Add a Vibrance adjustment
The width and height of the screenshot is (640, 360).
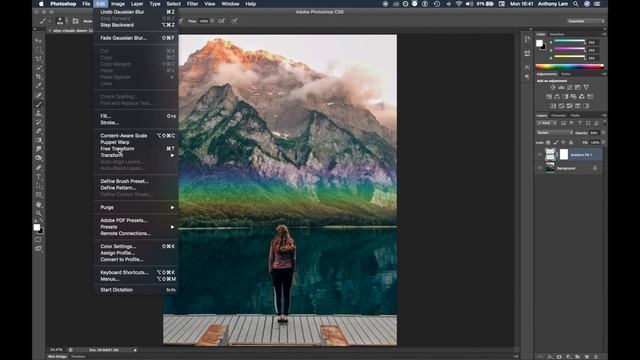(x=586, y=87)
